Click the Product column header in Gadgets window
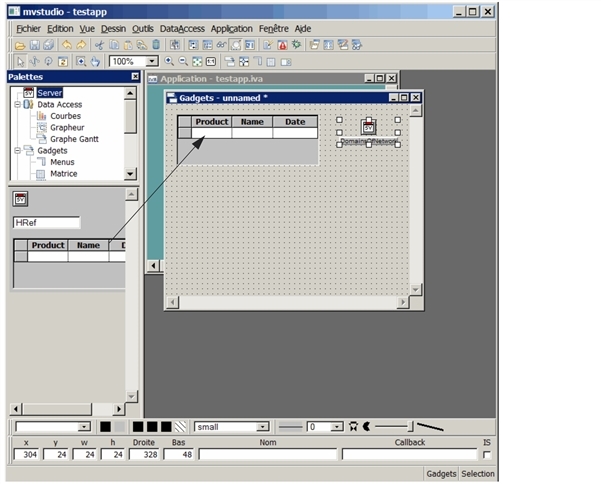The image size is (601, 484). coord(212,121)
